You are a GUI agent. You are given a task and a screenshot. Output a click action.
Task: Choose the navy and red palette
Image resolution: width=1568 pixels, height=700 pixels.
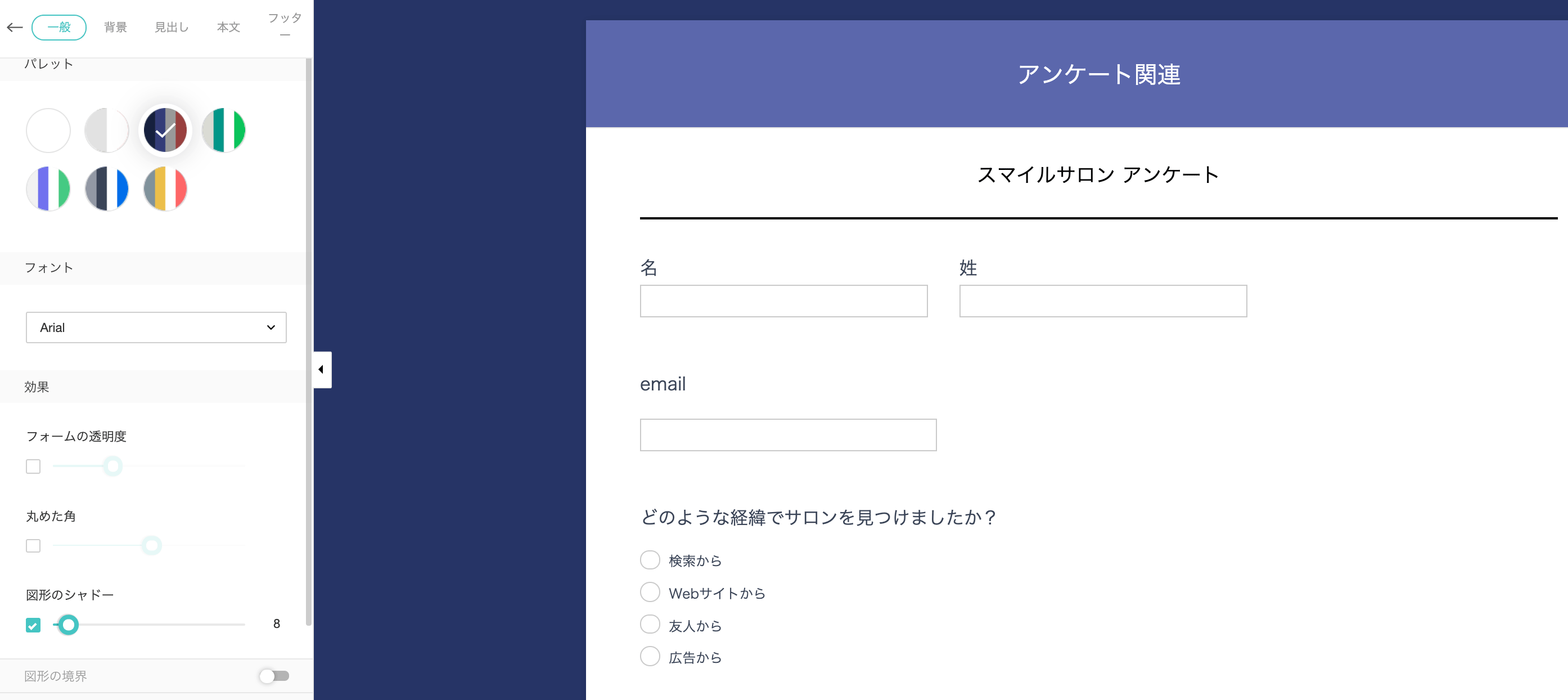[165, 131]
